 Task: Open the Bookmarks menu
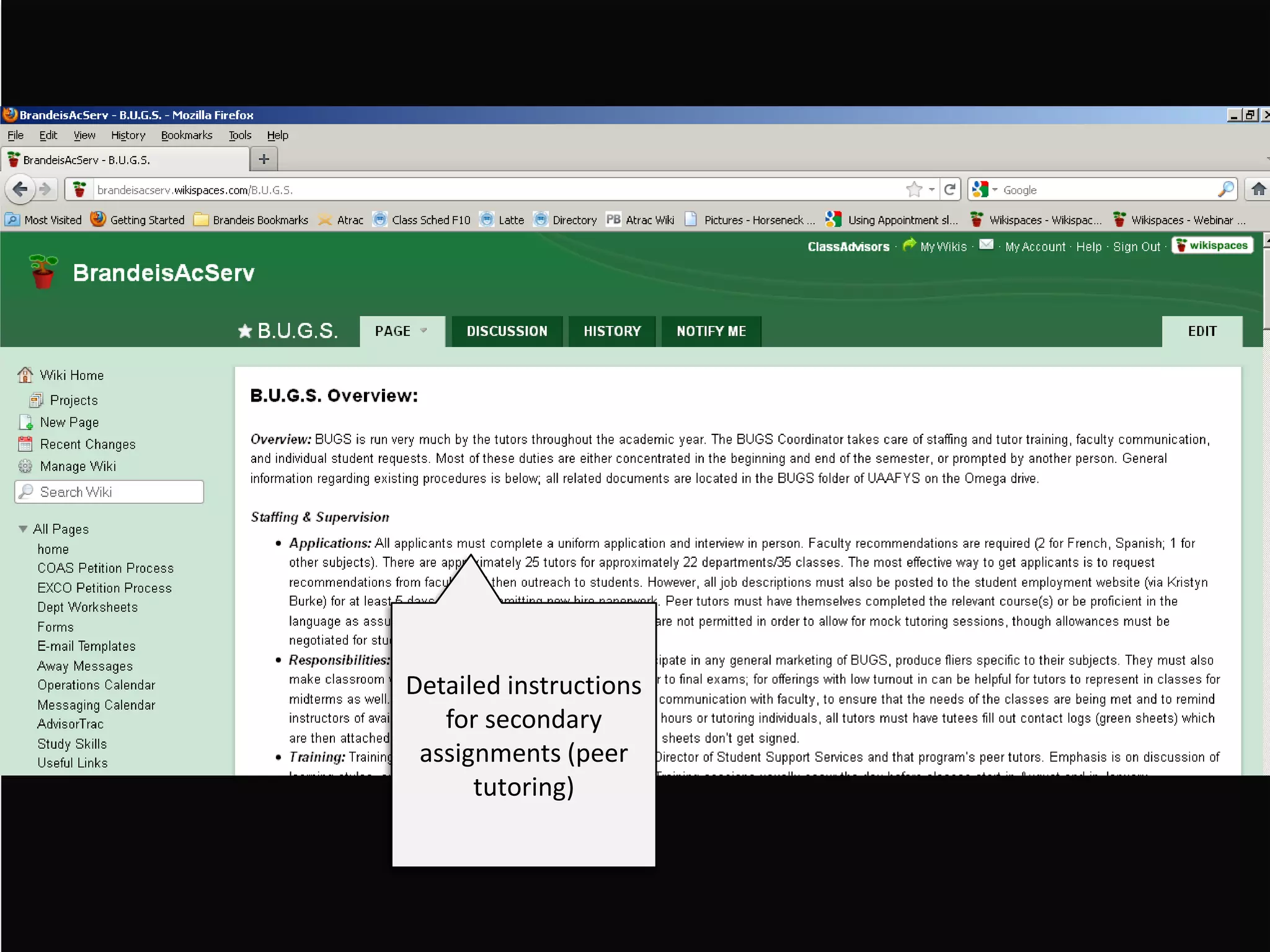[186, 135]
